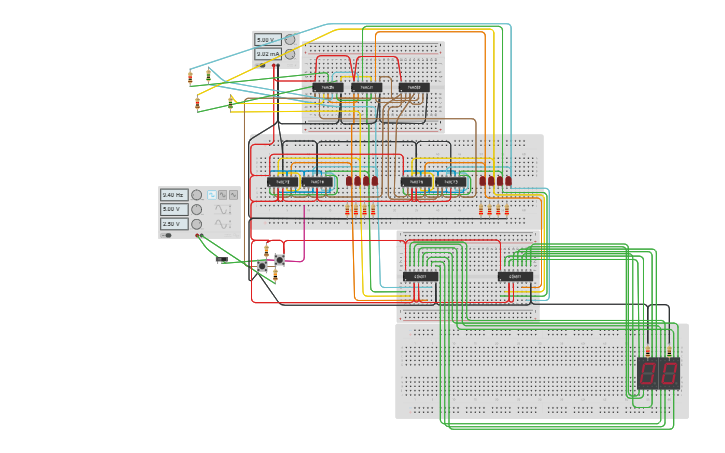
Task: Click the function generator frequency knob
Action: coord(196,195)
